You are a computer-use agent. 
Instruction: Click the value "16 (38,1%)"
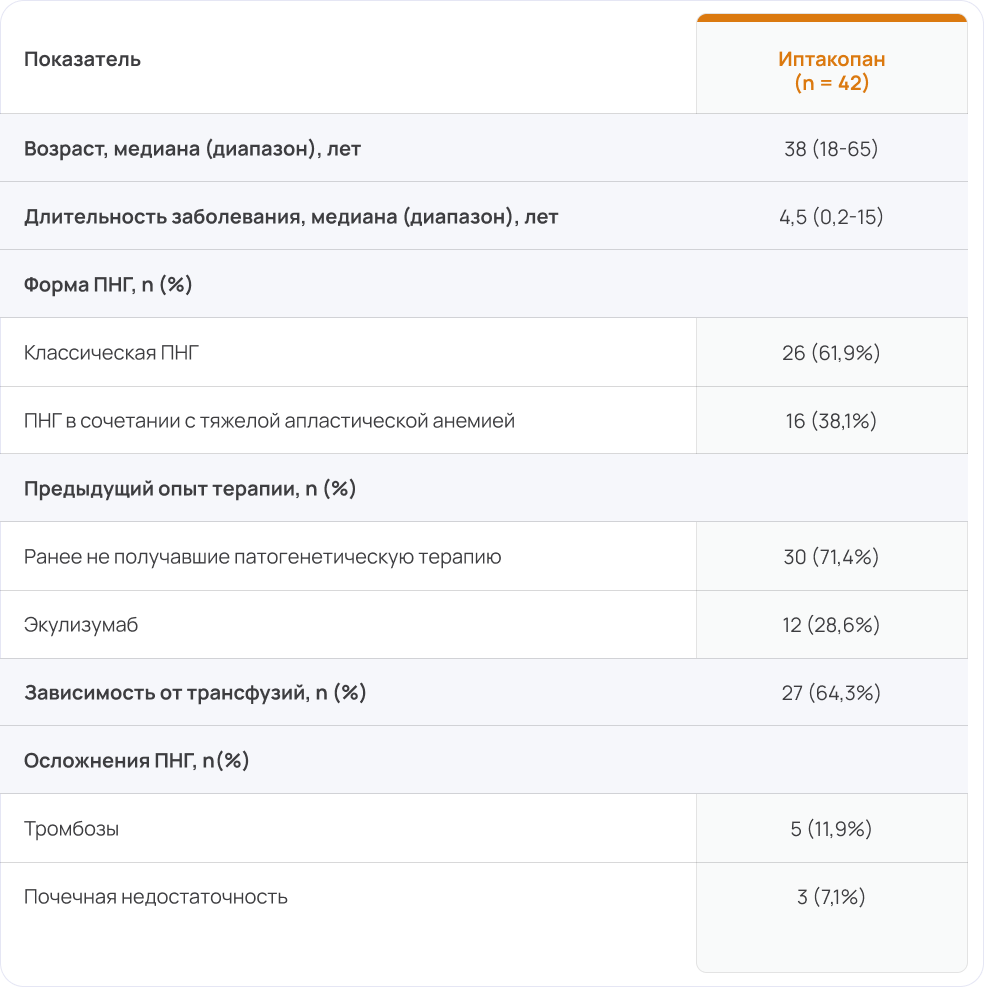[x=831, y=421]
